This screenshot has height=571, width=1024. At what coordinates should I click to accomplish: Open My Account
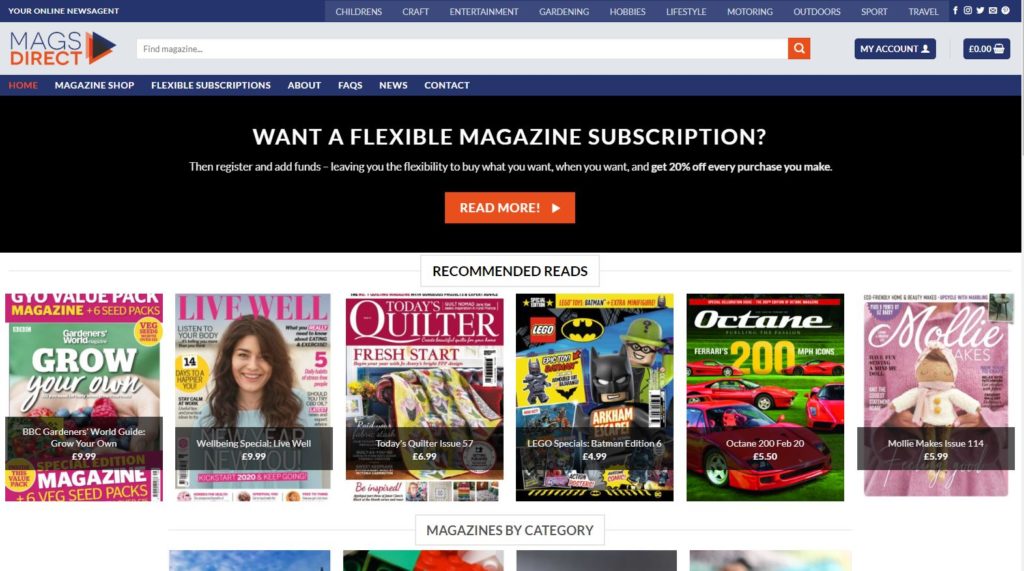pos(895,48)
